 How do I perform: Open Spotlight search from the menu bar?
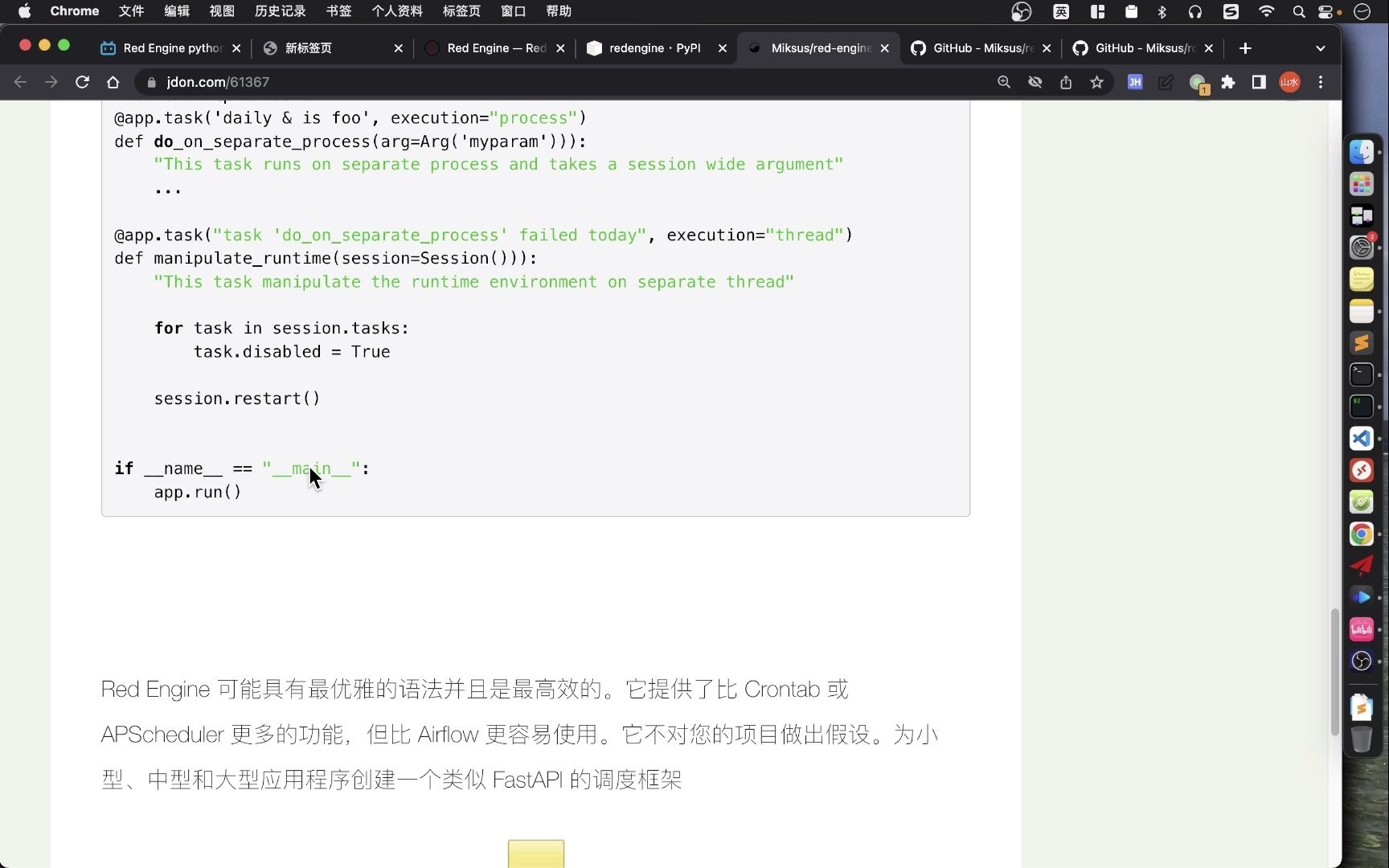(1298, 11)
